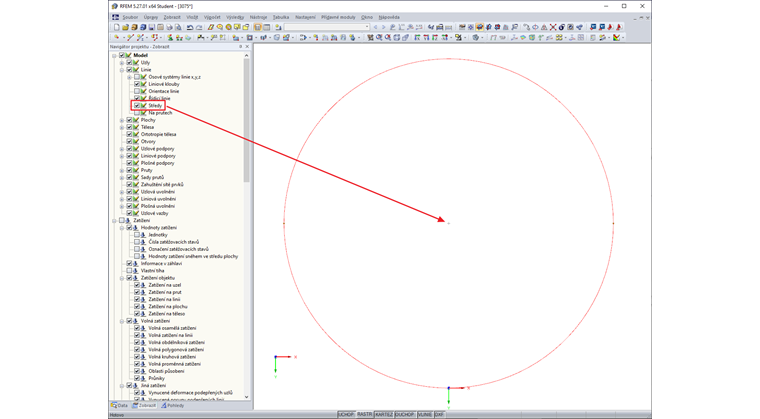This screenshot has height=419, width=760.
Task: Expand the Uzlové podpory tree node
Action: click(x=122, y=148)
